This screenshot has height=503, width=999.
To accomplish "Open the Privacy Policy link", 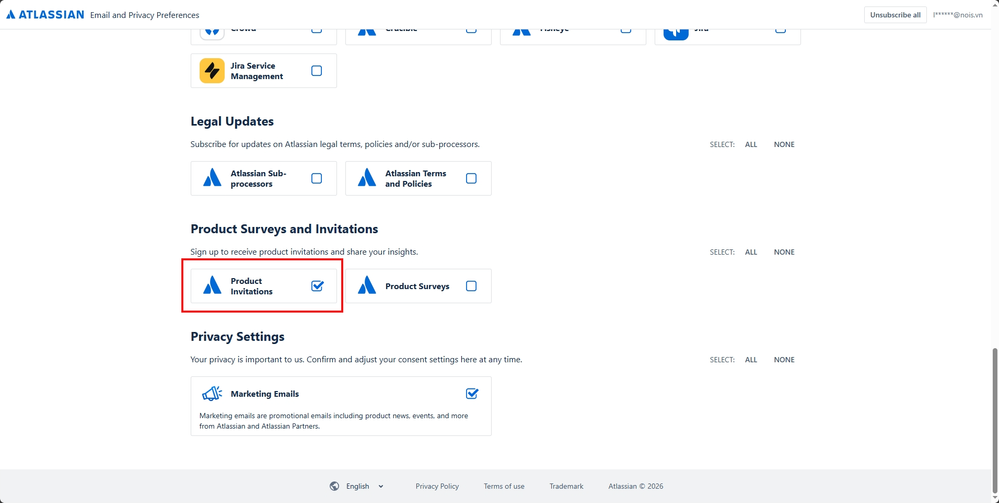I will (x=437, y=486).
